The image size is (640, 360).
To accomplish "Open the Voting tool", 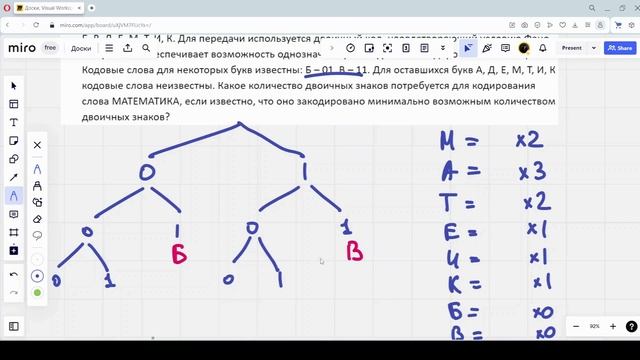I will click(369, 48).
